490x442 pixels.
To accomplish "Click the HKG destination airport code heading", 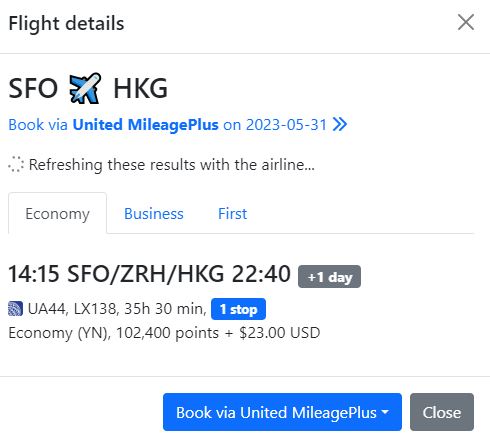I will coord(140,88).
